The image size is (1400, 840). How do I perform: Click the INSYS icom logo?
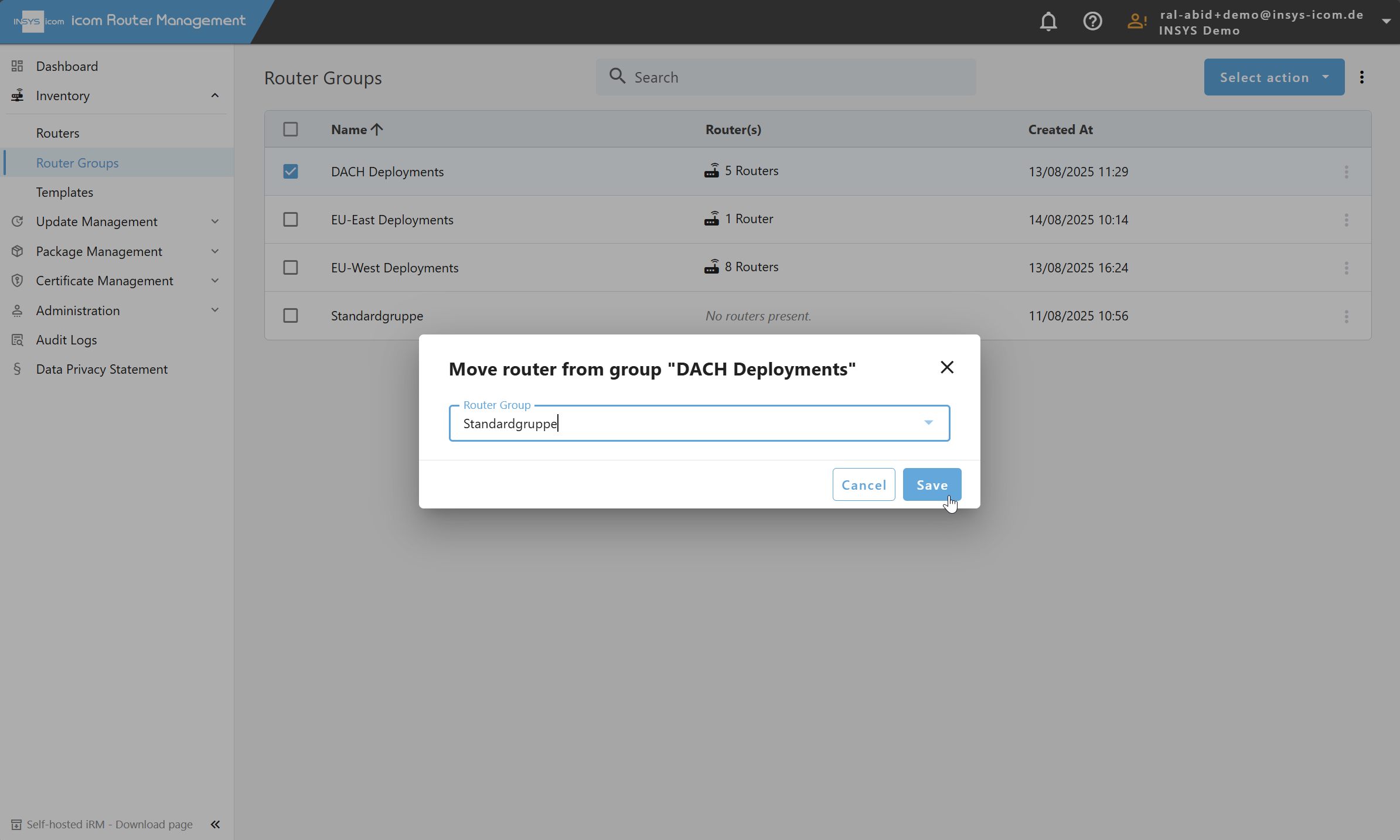pos(38,21)
